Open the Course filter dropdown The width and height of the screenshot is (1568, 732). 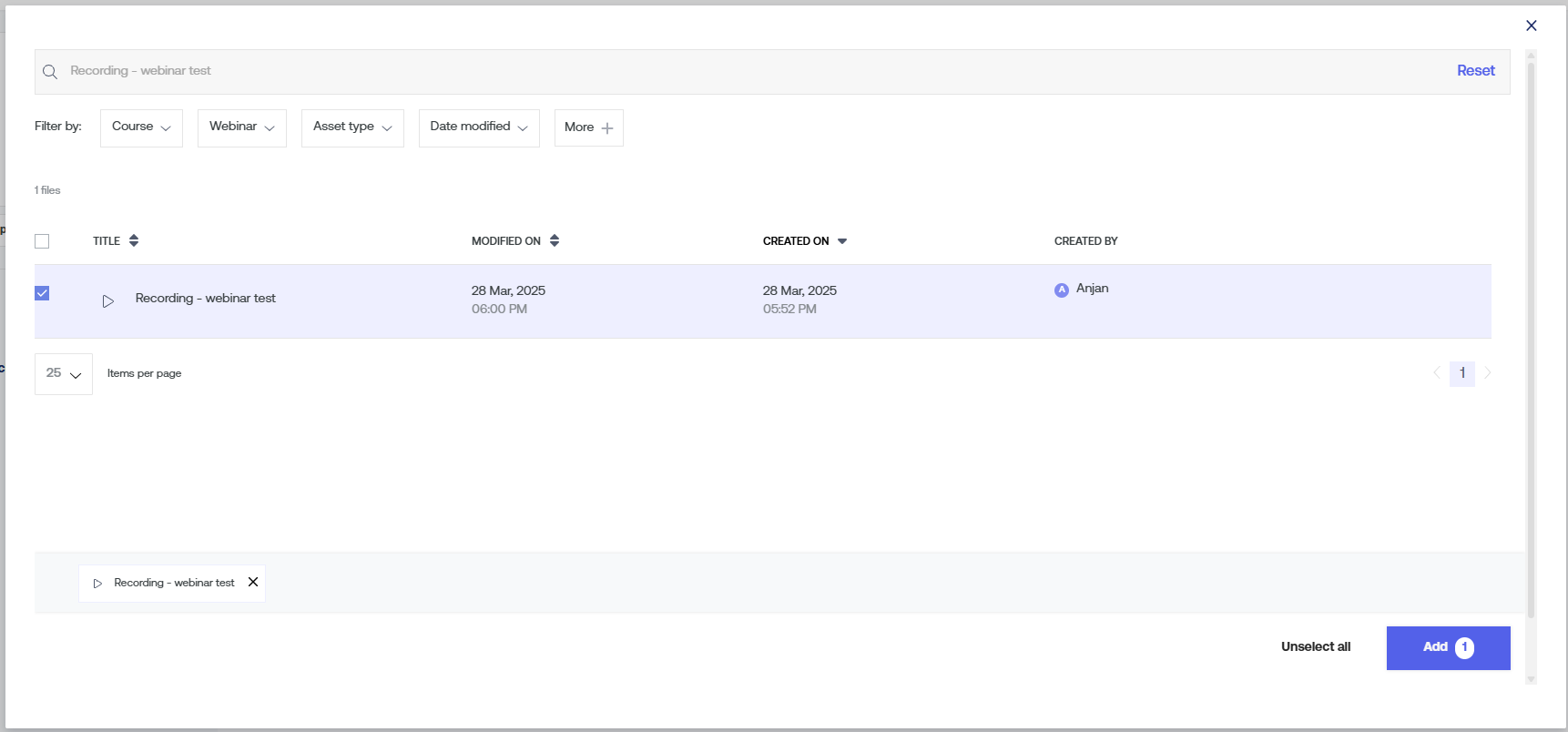coord(141,127)
